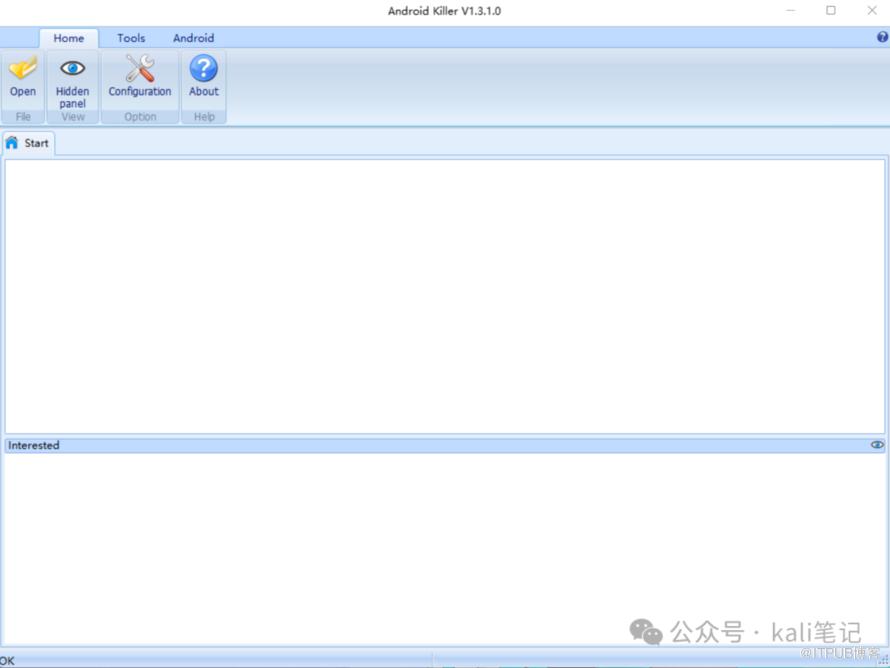Image resolution: width=890 pixels, height=668 pixels.
Task: Switch to the Home ribbon tab
Action: [69, 38]
